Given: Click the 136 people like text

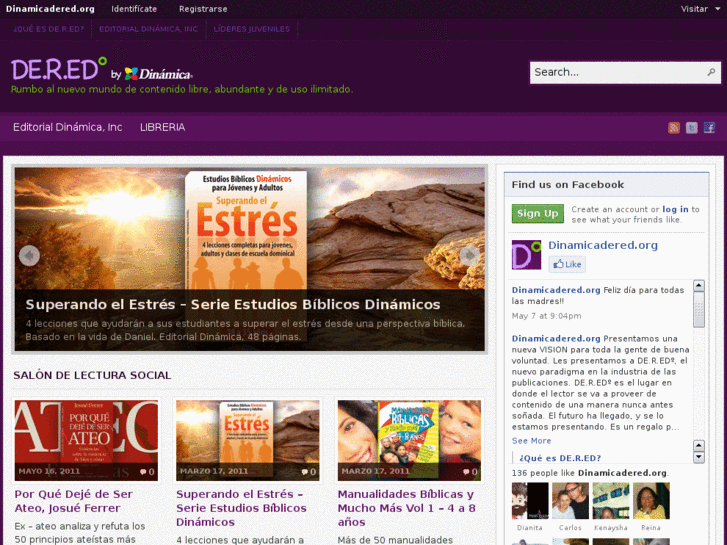Looking at the screenshot, I should tap(590, 473).
